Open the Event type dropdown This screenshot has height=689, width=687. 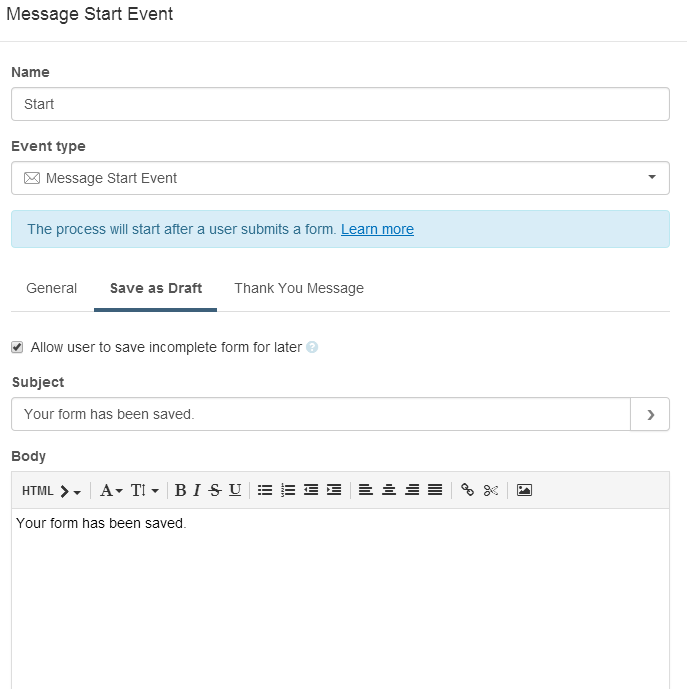[x=340, y=178]
